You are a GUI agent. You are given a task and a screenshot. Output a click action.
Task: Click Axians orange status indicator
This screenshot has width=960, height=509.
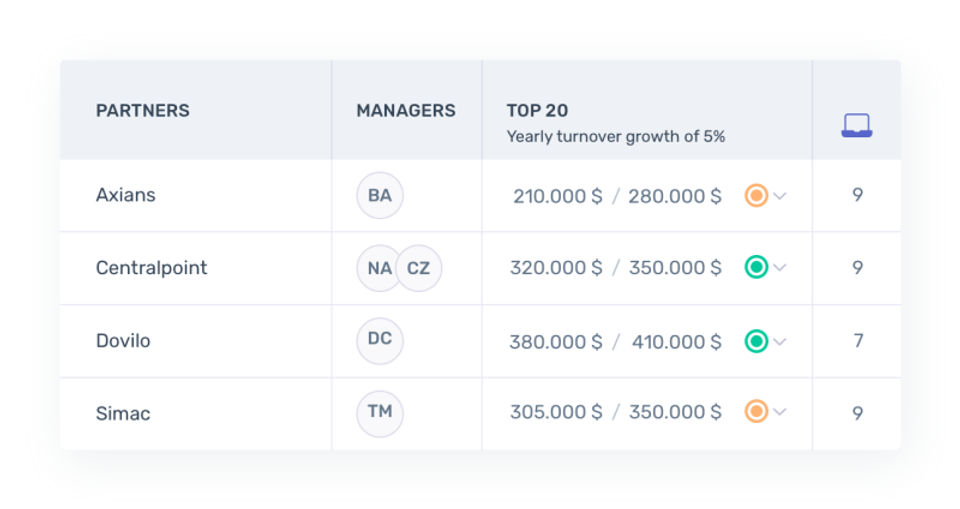pyautogui.click(x=756, y=196)
